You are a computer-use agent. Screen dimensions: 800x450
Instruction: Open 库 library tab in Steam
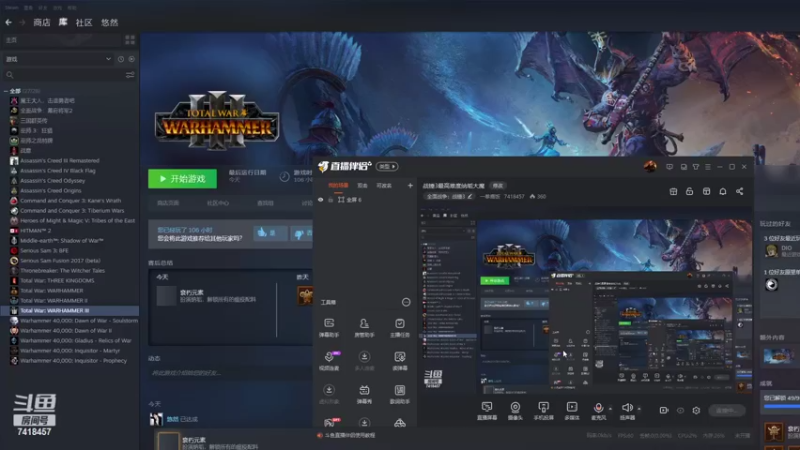coord(63,22)
